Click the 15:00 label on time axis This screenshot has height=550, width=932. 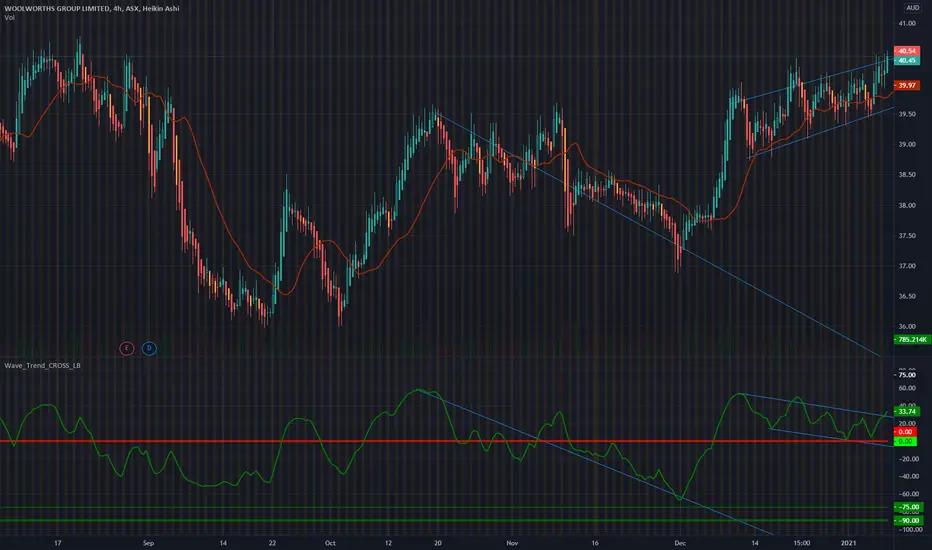click(x=801, y=543)
